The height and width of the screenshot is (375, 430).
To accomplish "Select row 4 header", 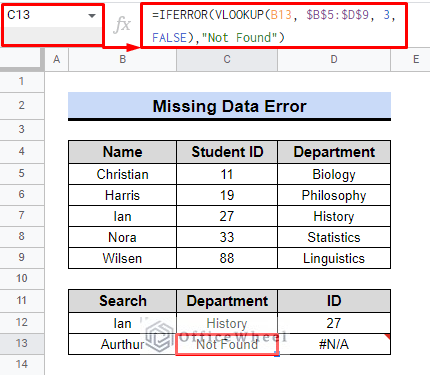I will click(22, 152).
